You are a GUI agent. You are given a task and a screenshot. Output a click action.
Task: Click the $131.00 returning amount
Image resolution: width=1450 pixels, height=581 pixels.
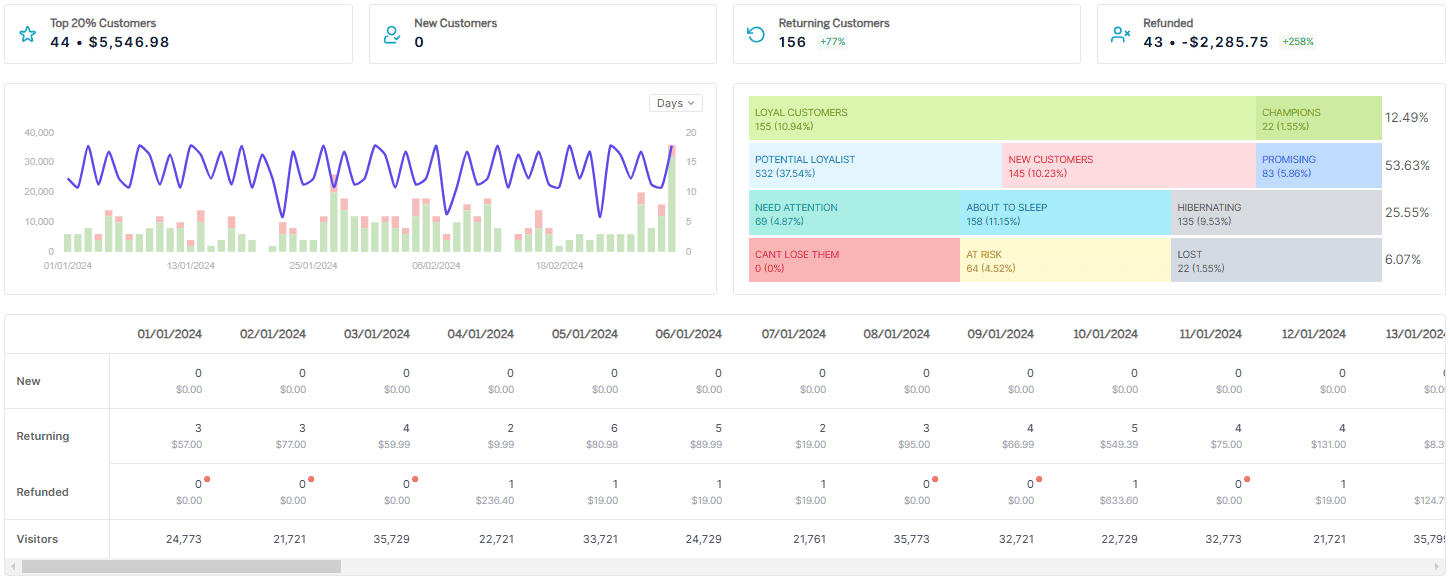tap(1326, 445)
